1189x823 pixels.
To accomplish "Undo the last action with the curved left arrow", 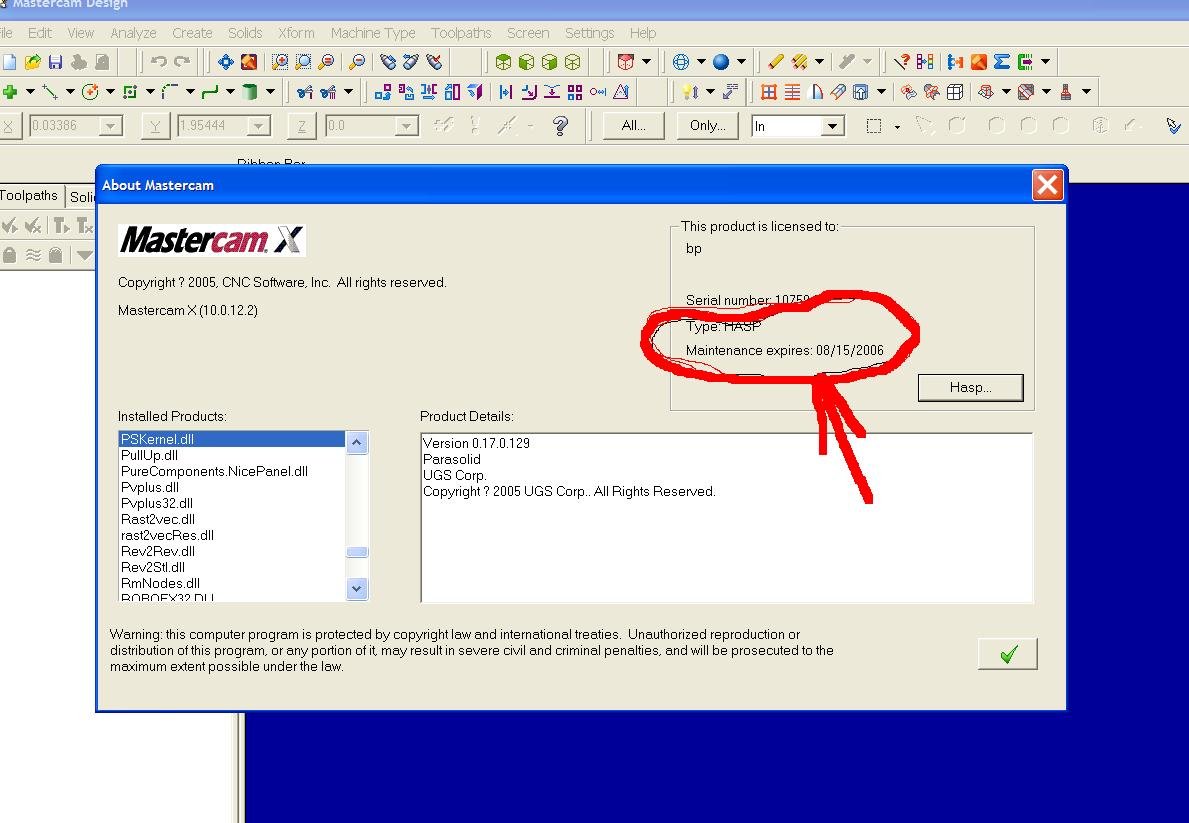I will click(158, 61).
